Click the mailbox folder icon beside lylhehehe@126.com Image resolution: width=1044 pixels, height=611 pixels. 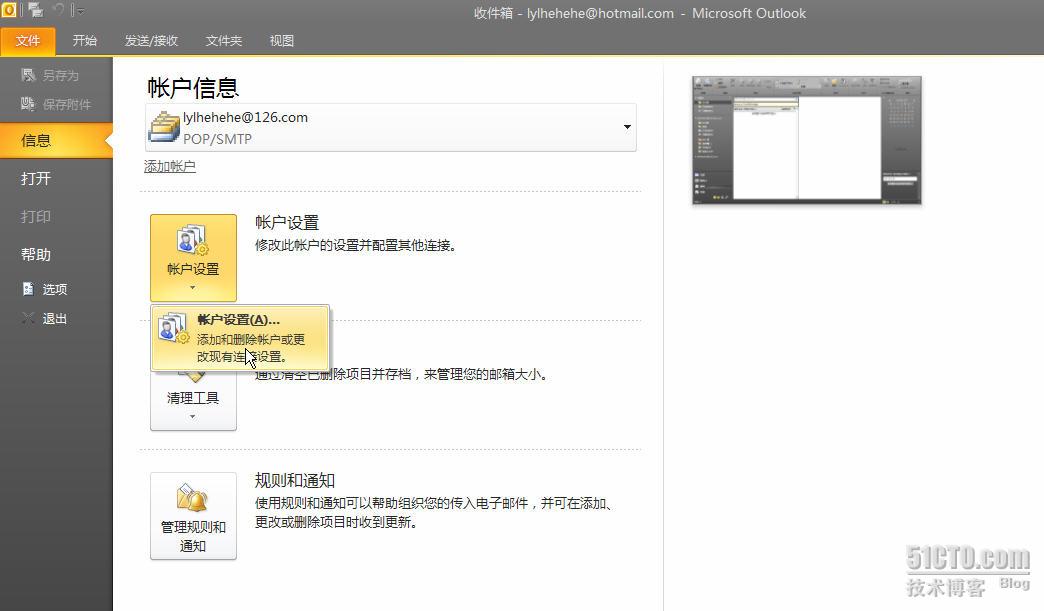(x=164, y=127)
